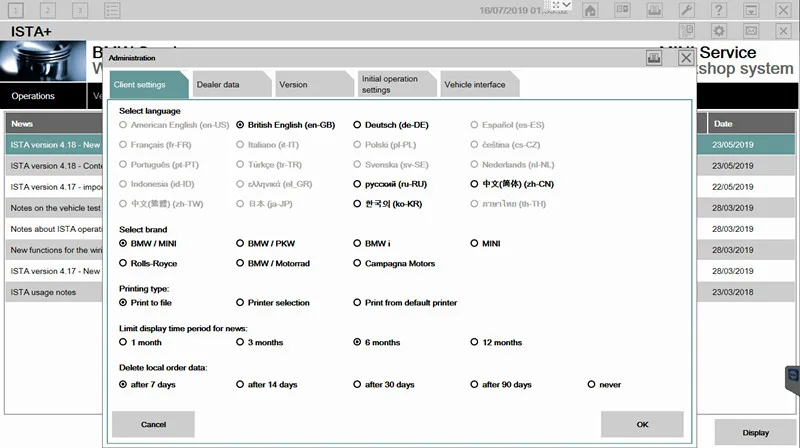The image size is (800, 448).
Task: Delete local order data after 30 days
Action: pos(384,384)
